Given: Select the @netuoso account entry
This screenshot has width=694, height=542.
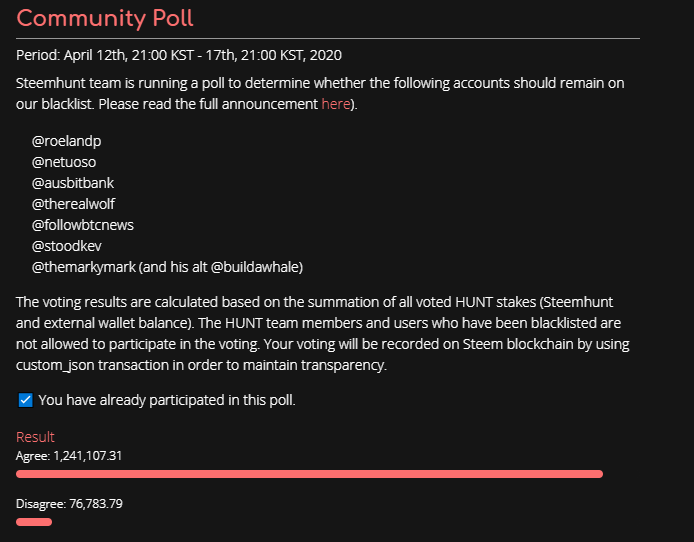Looking at the screenshot, I should [64, 162].
